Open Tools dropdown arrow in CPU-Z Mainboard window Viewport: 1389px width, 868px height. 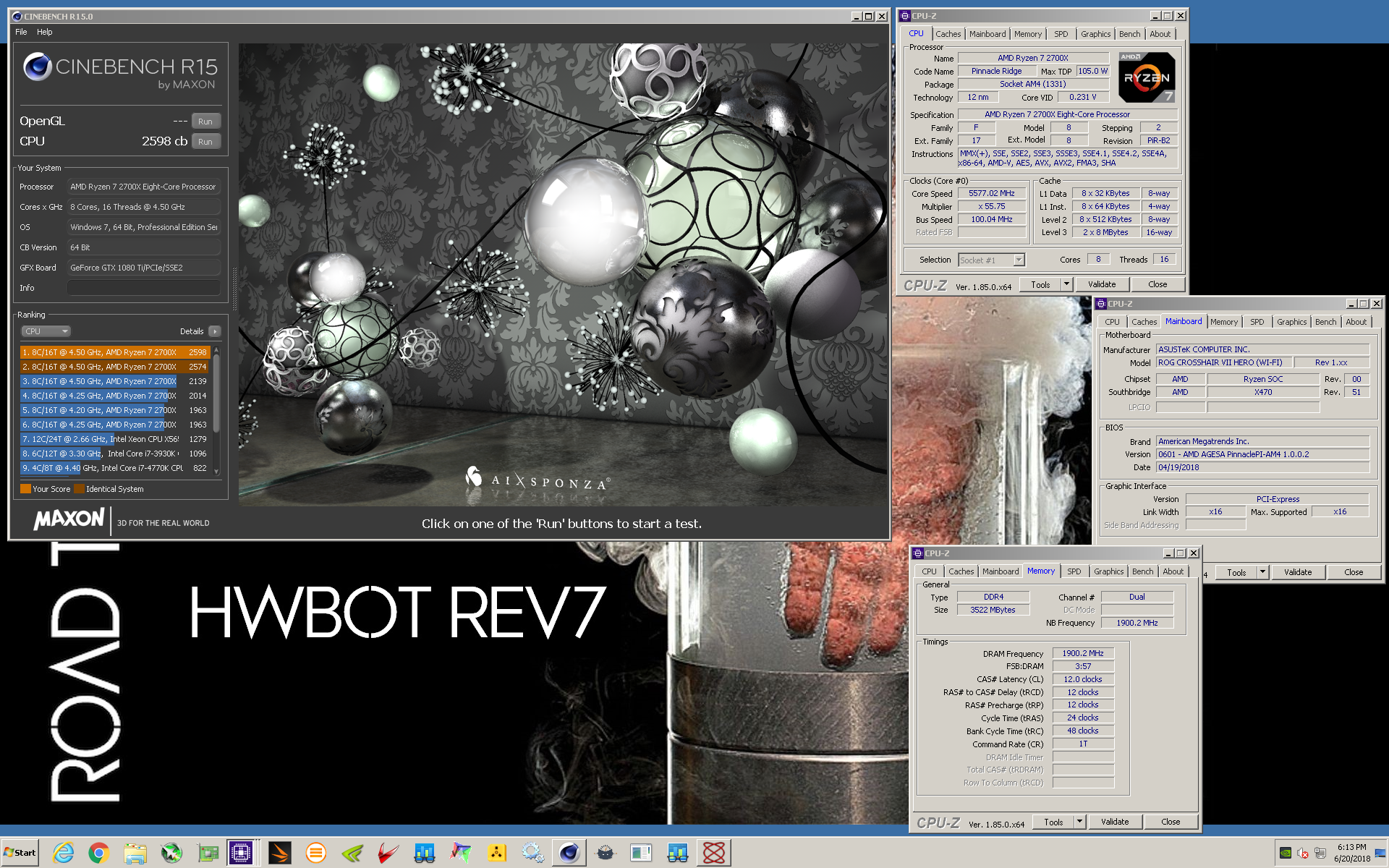[1262, 572]
